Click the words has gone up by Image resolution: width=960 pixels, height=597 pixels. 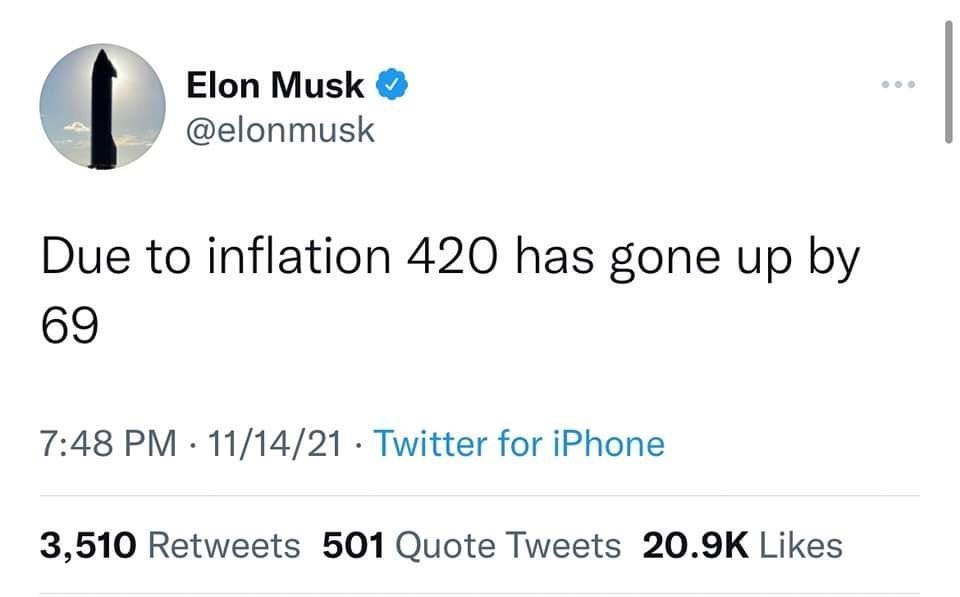coord(687,257)
